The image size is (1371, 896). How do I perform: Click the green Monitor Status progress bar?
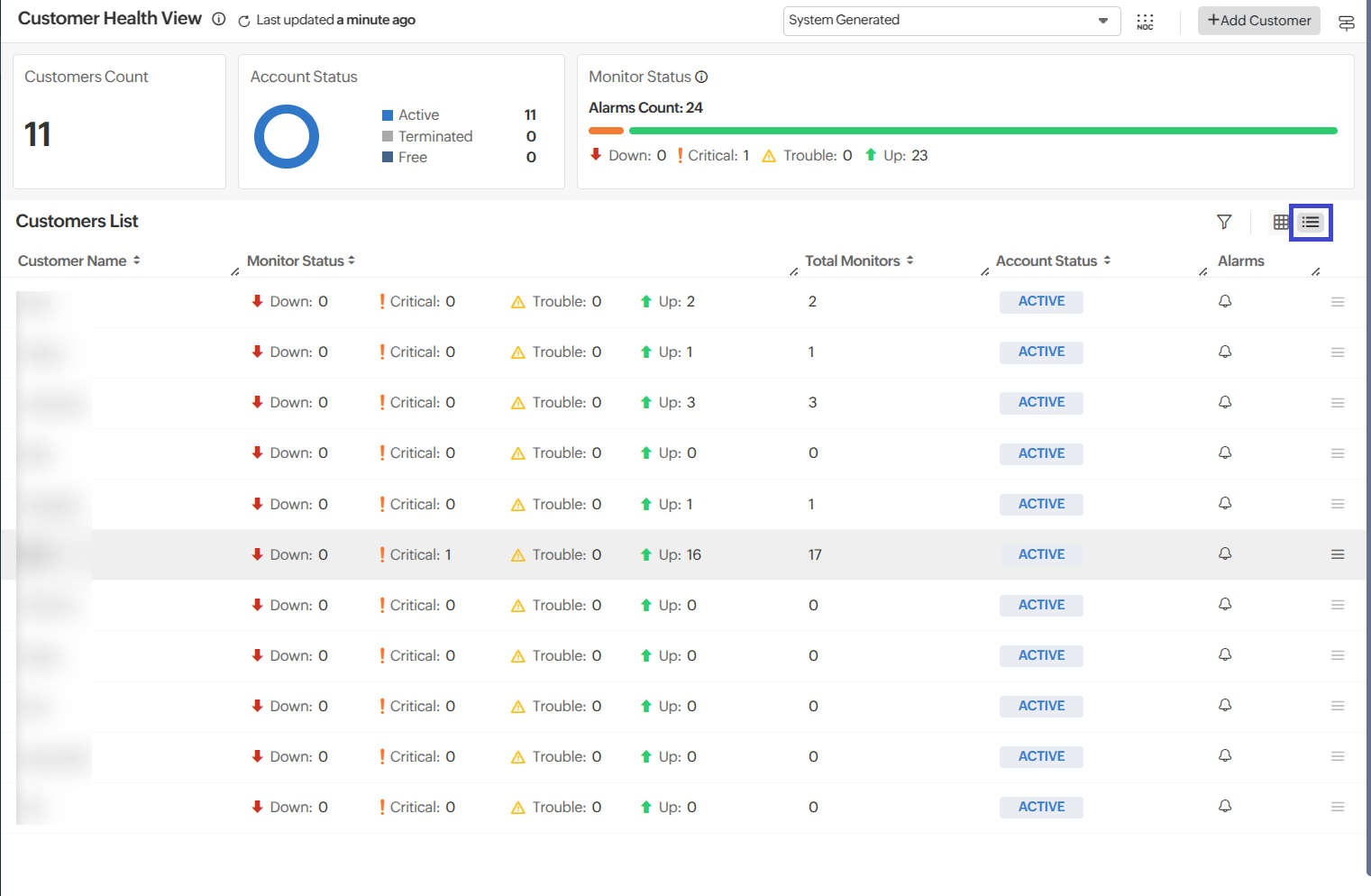(x=983, y=130)
